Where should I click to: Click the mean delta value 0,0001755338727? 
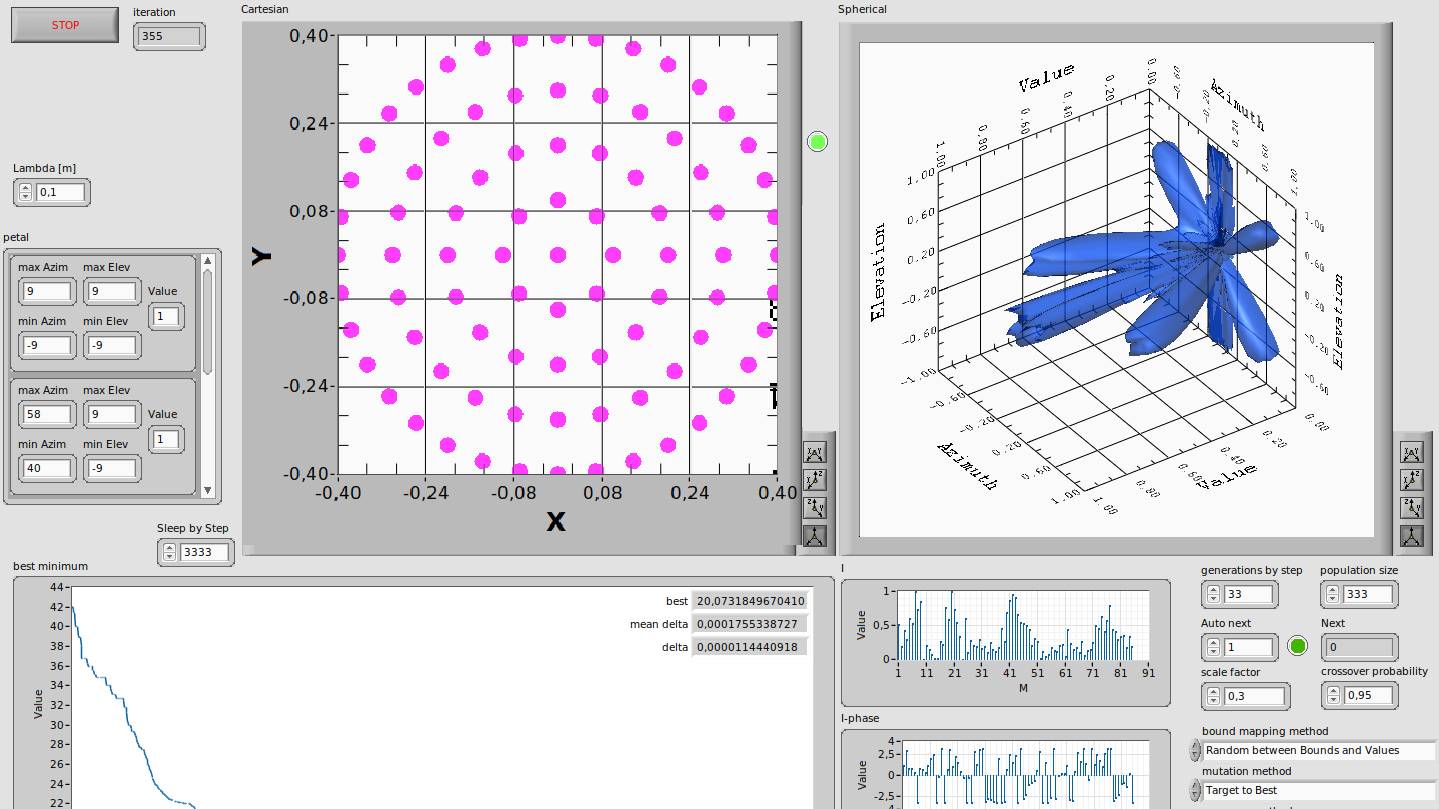click(x=750, y=624)
